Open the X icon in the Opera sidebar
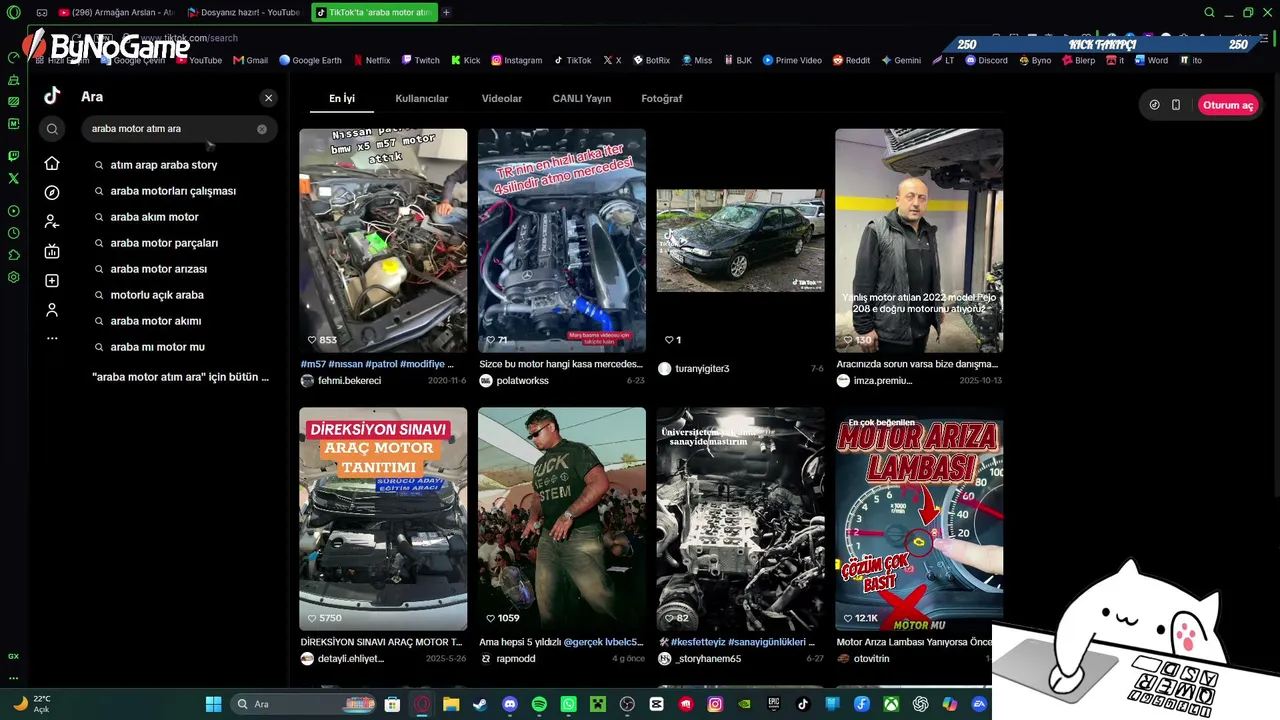1280x720 pixels. (x=13, y=178)
